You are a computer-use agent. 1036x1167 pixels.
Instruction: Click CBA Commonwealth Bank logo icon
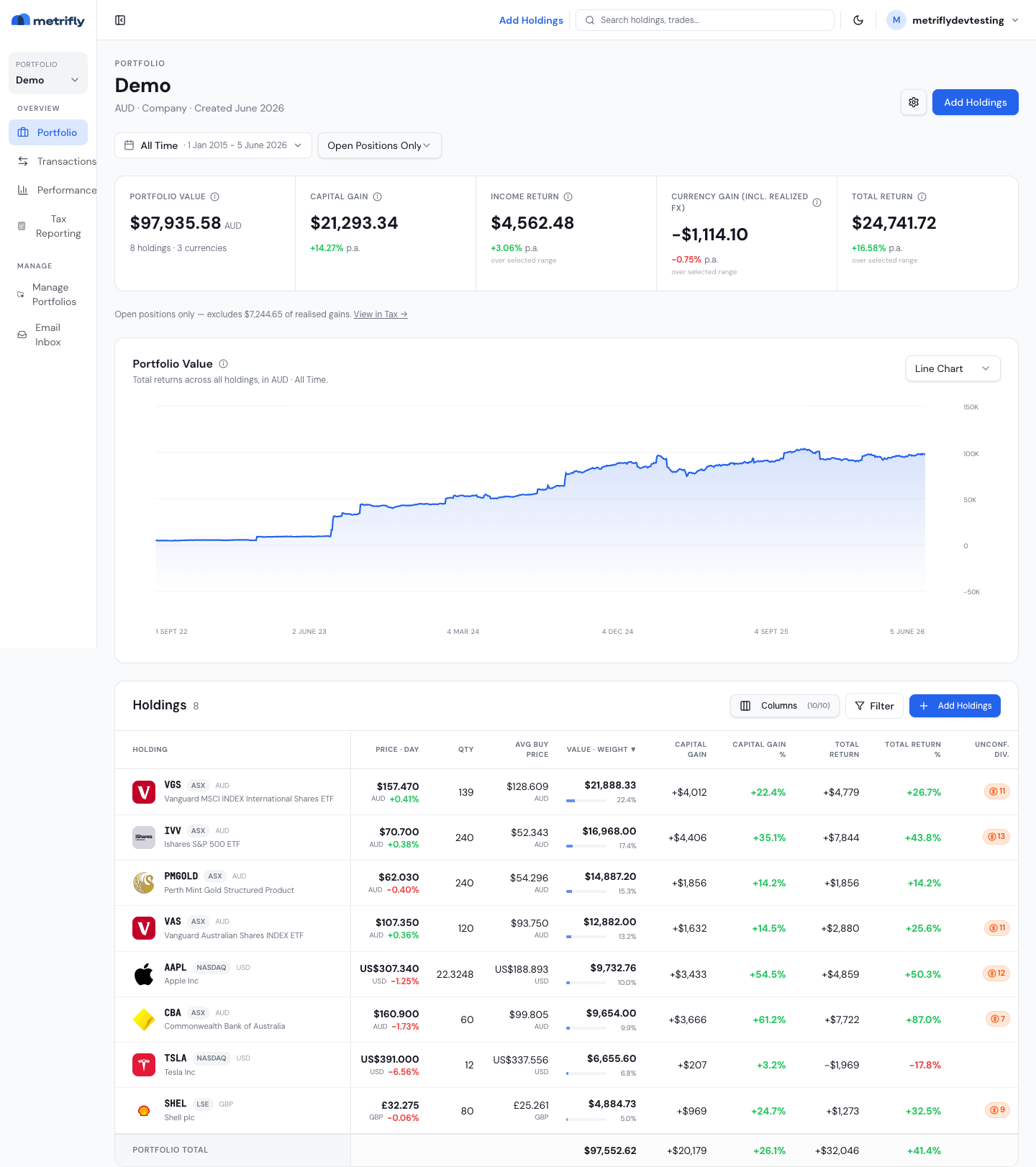click(x=144, y=1020)
